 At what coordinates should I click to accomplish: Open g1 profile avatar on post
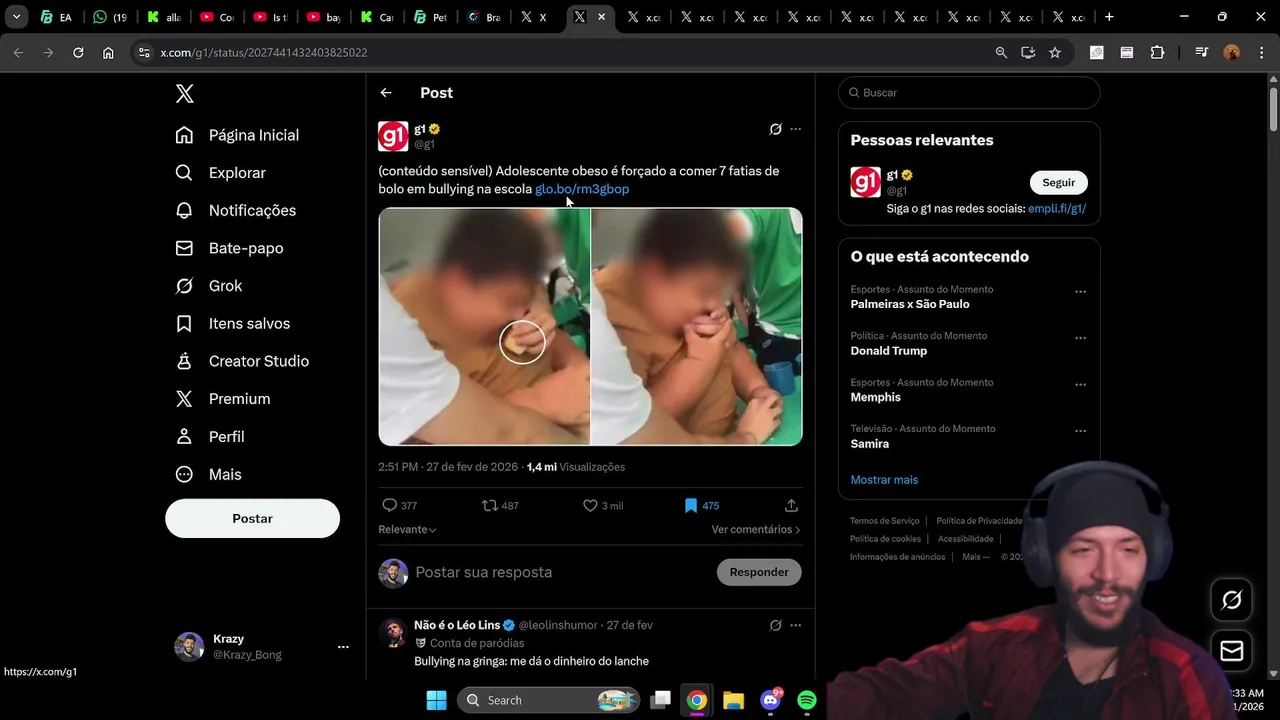393,136
